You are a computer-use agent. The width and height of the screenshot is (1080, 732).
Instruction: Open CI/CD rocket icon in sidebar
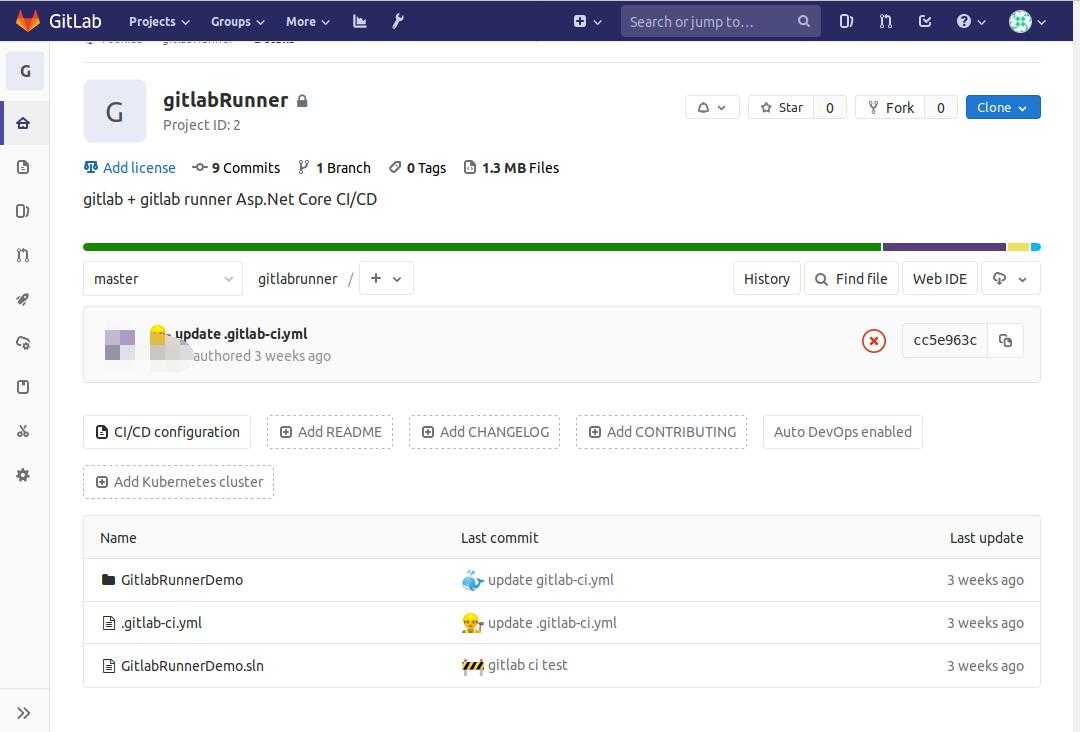click(x=23, y=299)
